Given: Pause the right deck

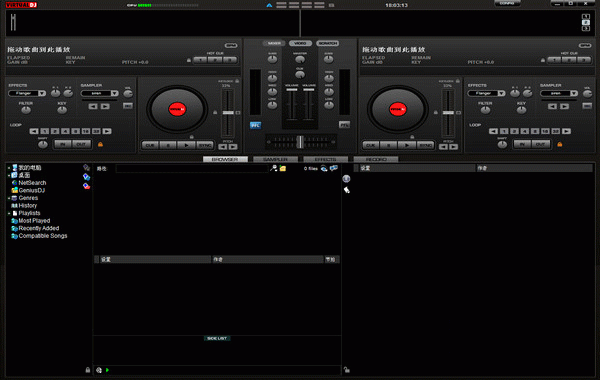Looking at the screenshot, I should 388,145.
